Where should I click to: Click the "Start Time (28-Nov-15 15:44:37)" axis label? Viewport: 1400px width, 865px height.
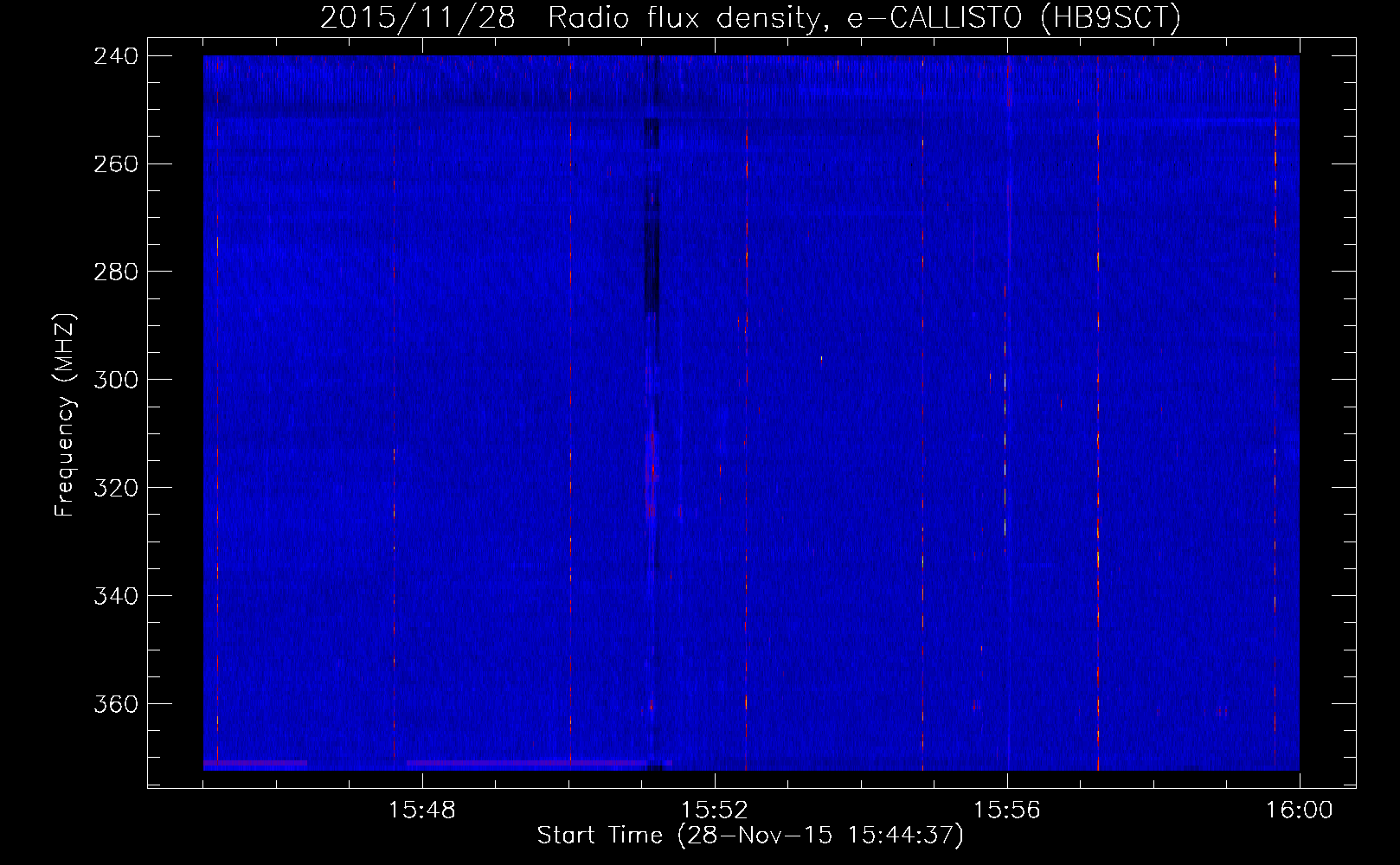pyautogui.click(x=750, y=836)
